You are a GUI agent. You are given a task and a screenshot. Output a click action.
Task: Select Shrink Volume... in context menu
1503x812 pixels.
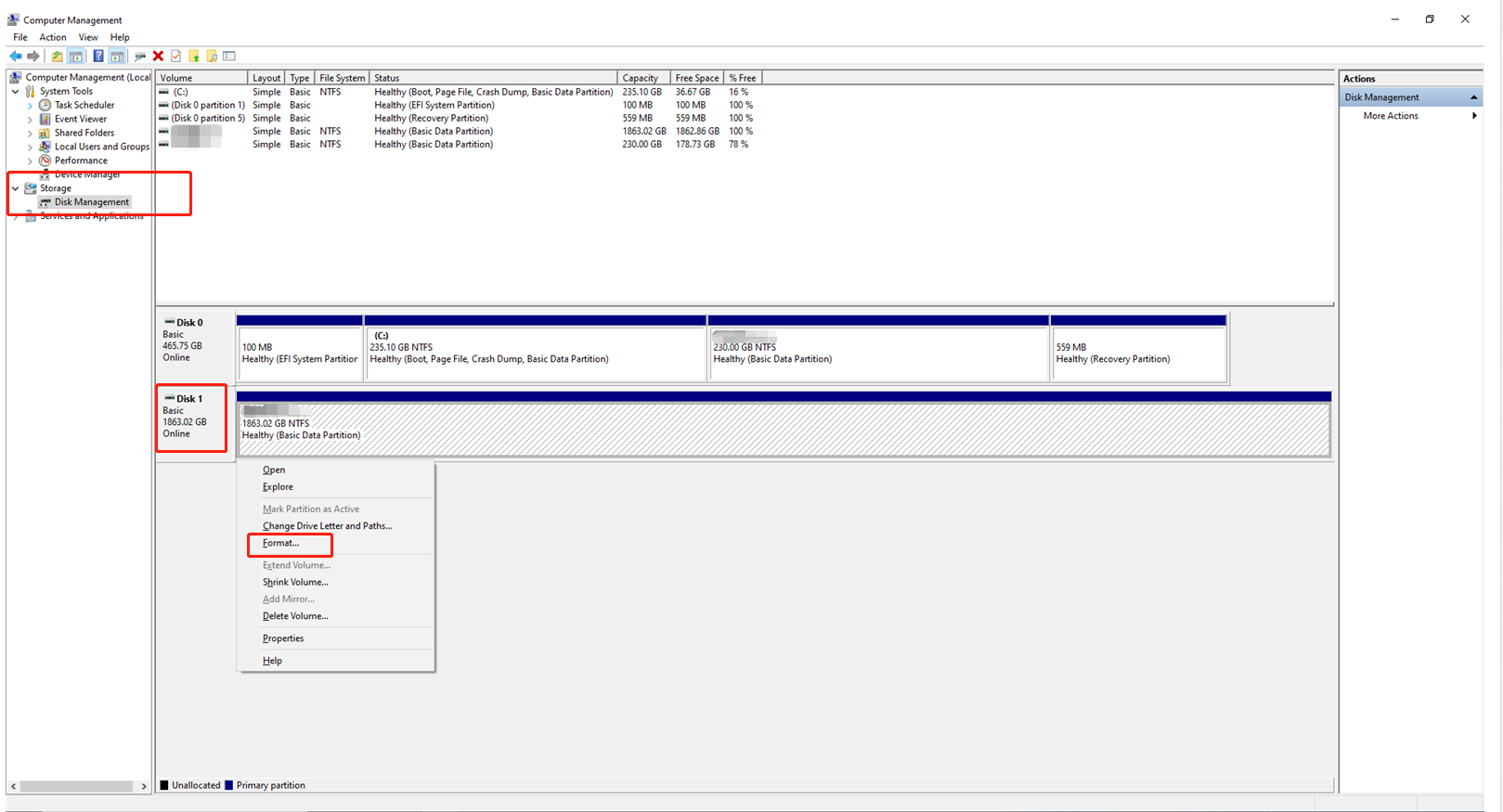[295, 582]
